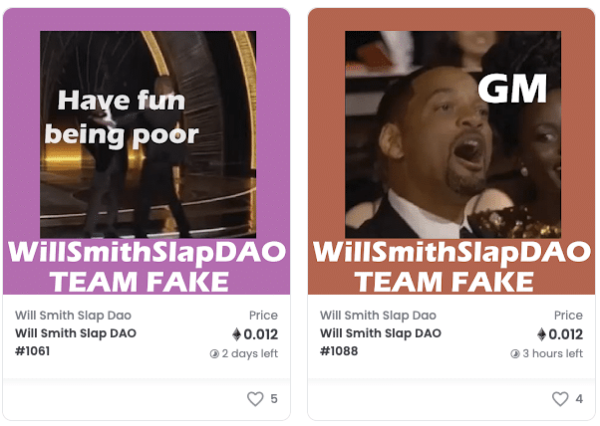Viewport: 600px width, 426px height.
Task: Click WillSmithSlapDAO banner on orange card
Action: (x=452, y=253)
